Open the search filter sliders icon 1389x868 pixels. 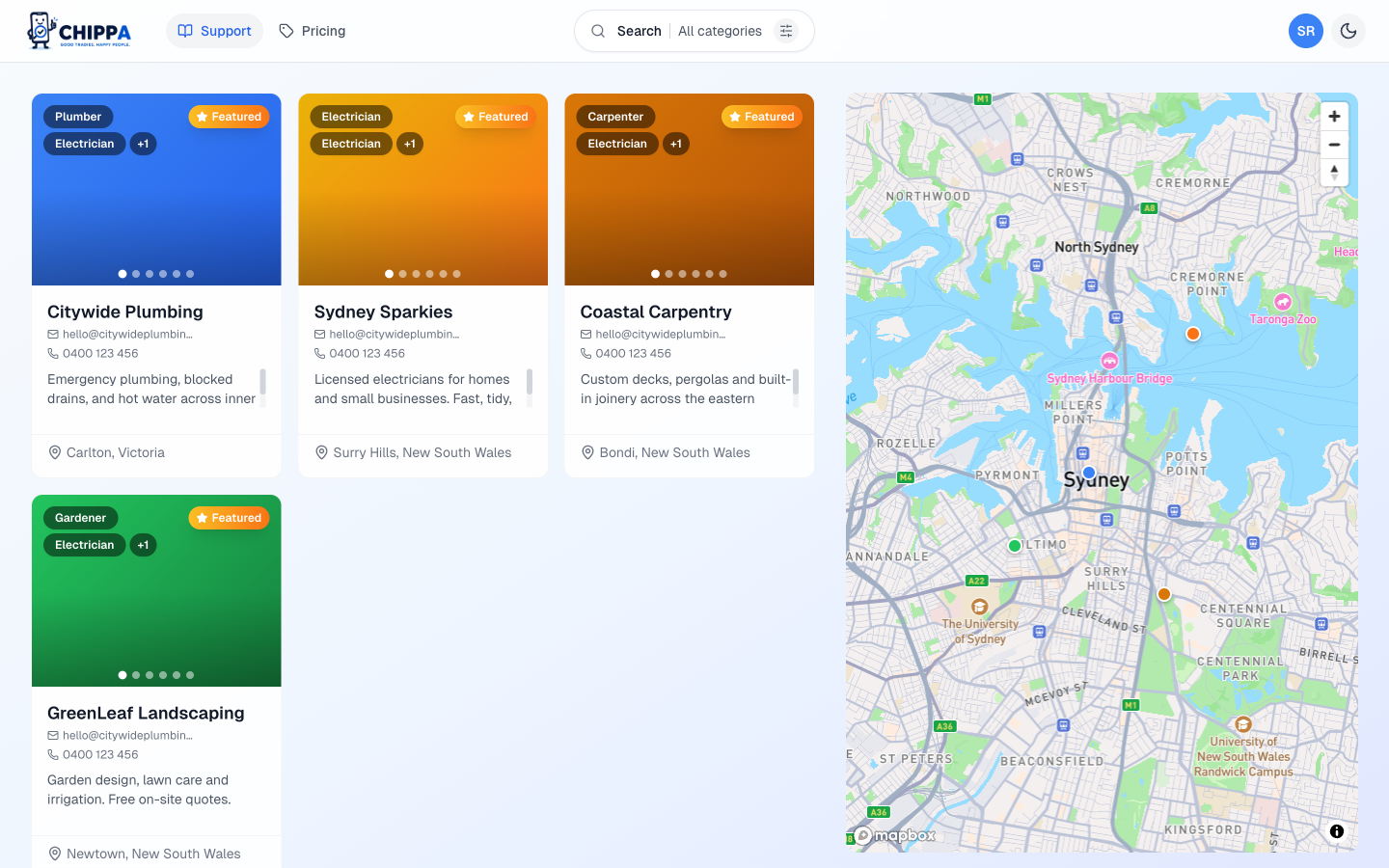(x=786, y=31)
